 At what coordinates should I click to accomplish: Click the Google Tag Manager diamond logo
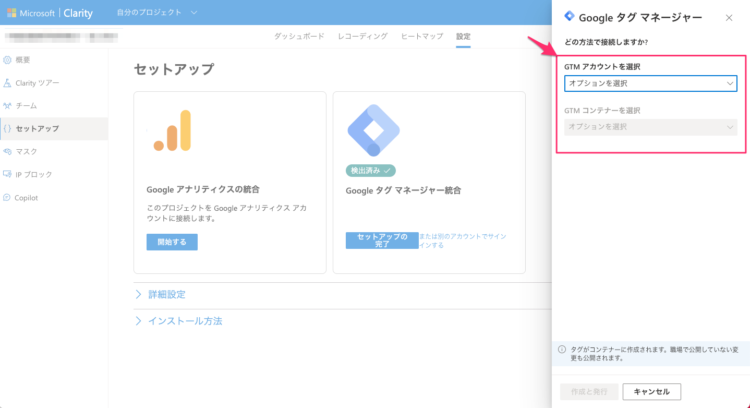click(x=374, y=130)
